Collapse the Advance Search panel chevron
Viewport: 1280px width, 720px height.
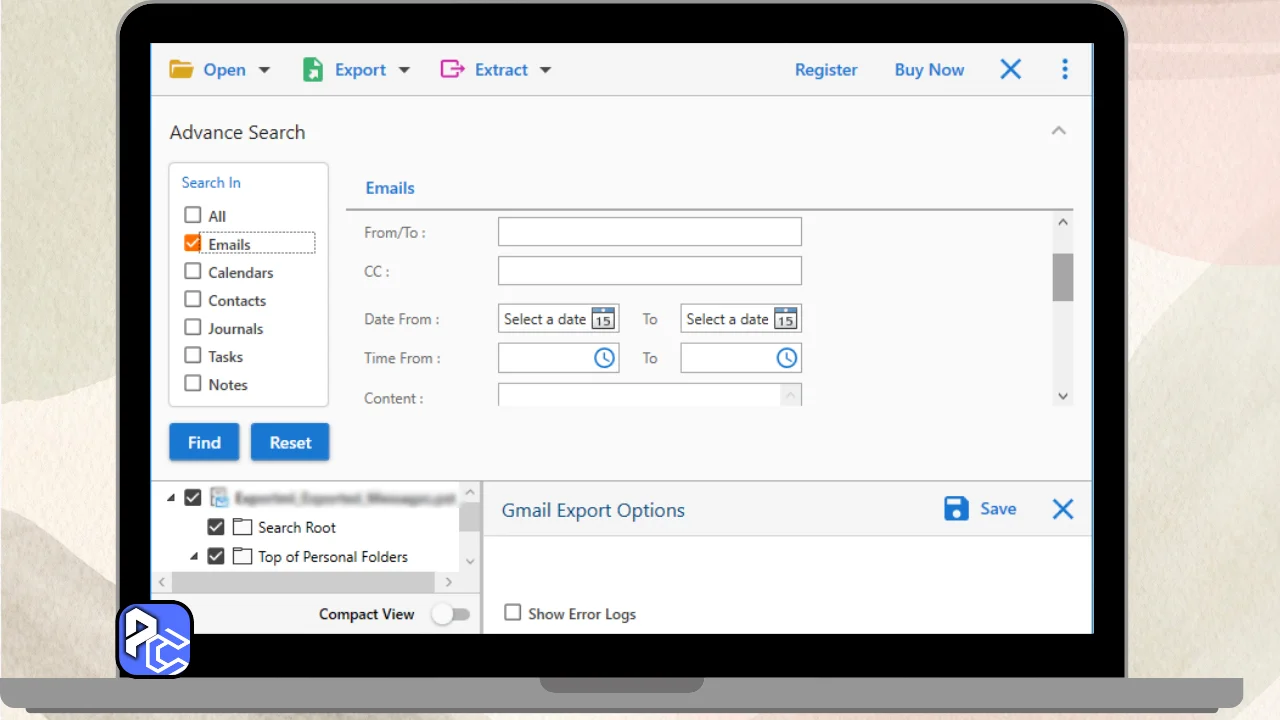pyautogui.click(x=1059, y=131)
